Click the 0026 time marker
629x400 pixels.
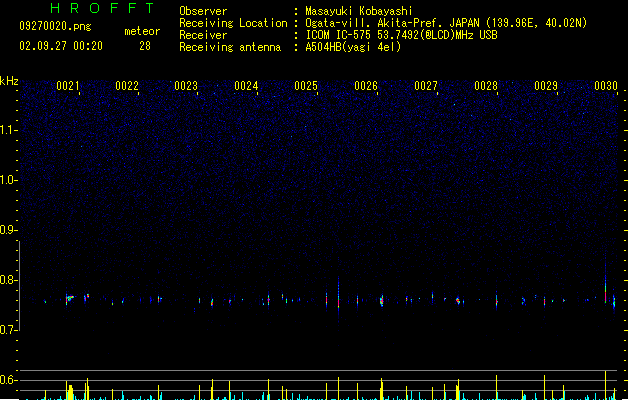(x=366, y=86)
